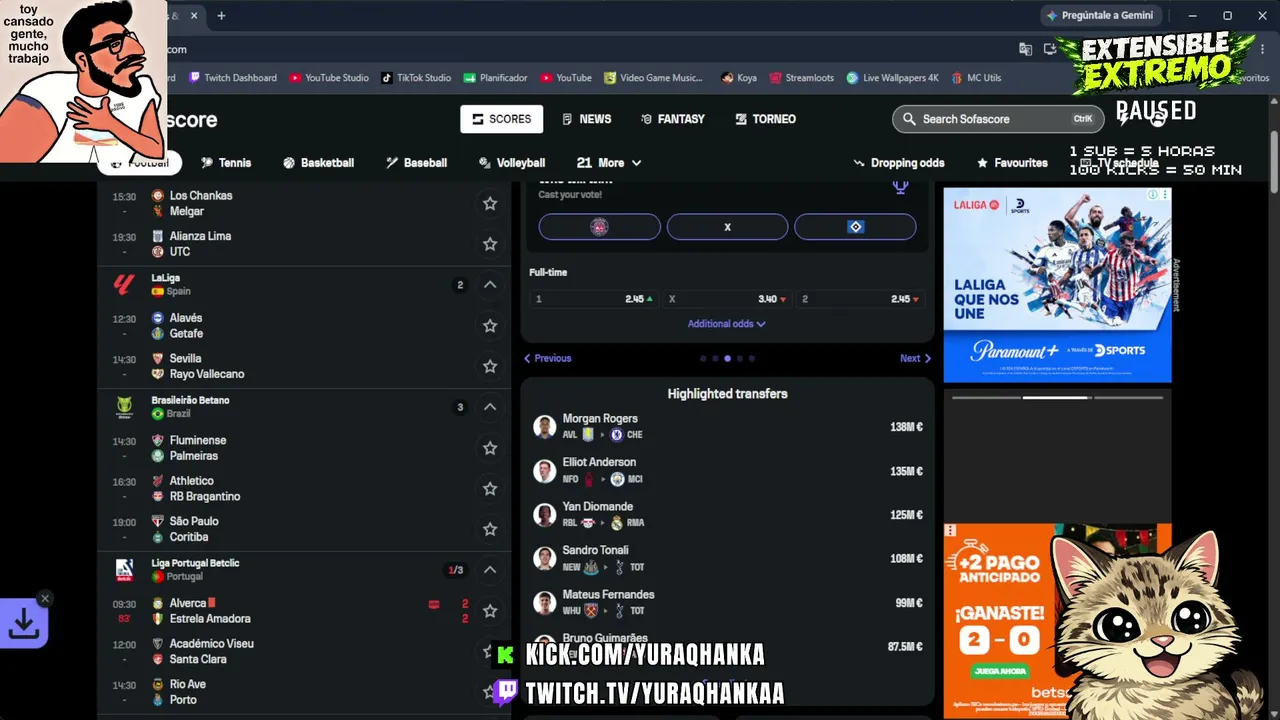Viewport: 1280px width, 720px height.
Task: Open the 21 More sports dropdown
Action: (x=609, y=163)
